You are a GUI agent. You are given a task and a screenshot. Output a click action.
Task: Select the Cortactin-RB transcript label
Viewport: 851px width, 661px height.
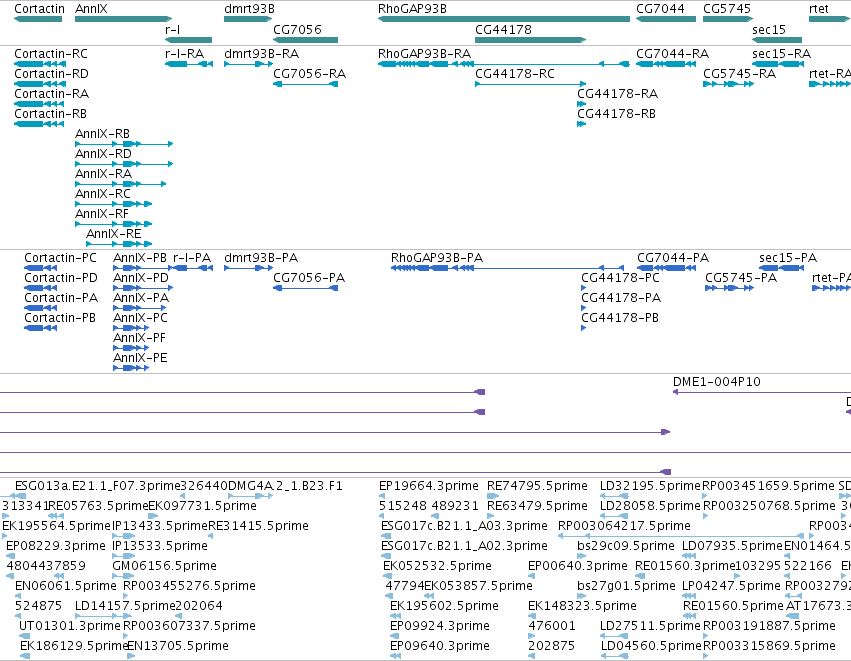[x=50, y=114]
